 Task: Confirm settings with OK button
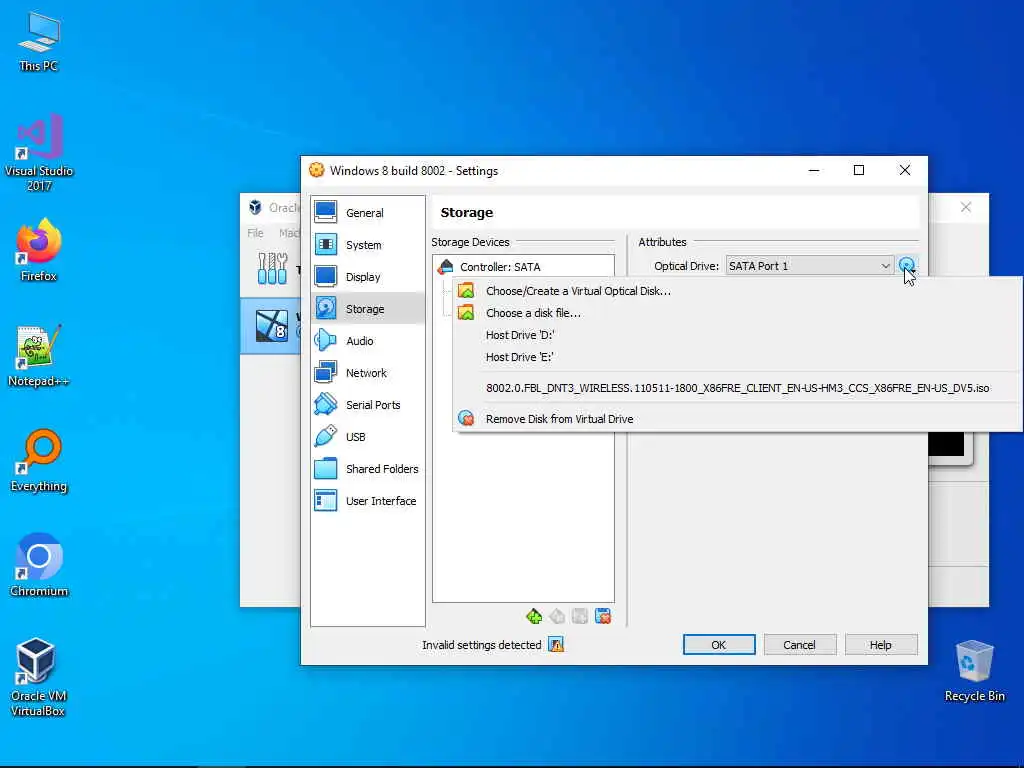(x=719, y=645)
